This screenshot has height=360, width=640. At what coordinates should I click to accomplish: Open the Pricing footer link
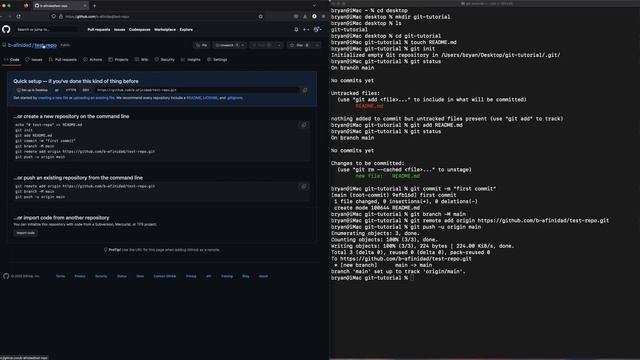pyautogui.click(x=191, y=276)
